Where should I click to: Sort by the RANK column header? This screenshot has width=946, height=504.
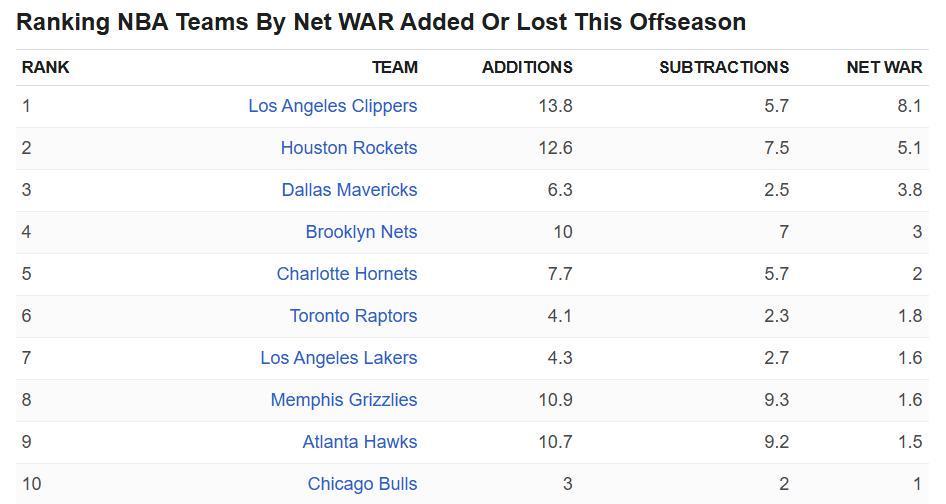(x=46, y=67)
